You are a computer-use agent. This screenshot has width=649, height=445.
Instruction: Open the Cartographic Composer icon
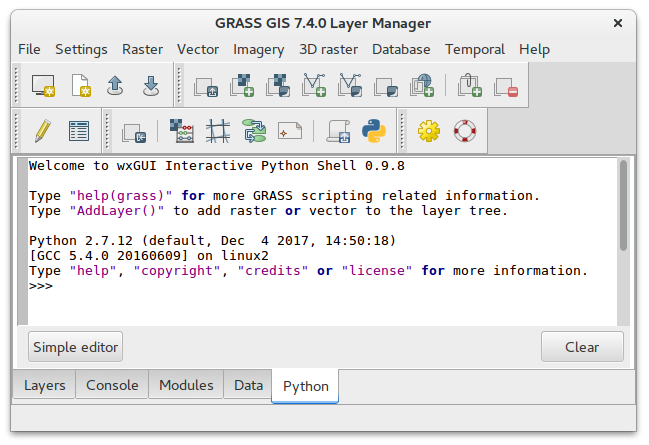290,131
